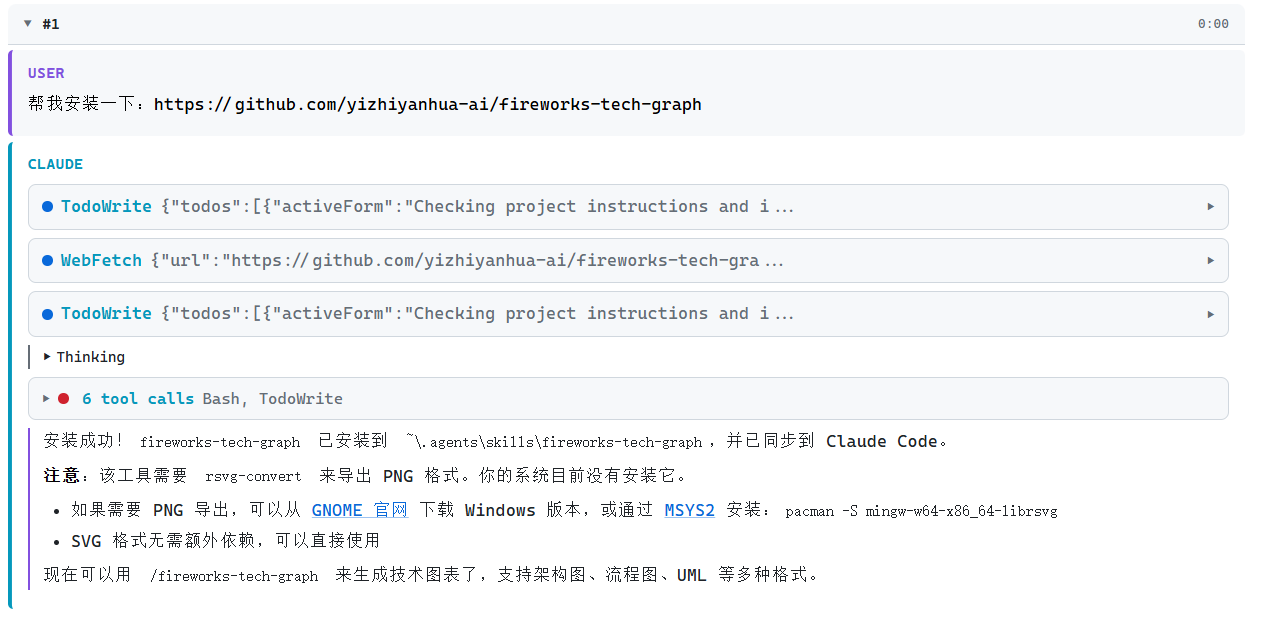Click the 0:00 timestamp

click(1213, 24)
